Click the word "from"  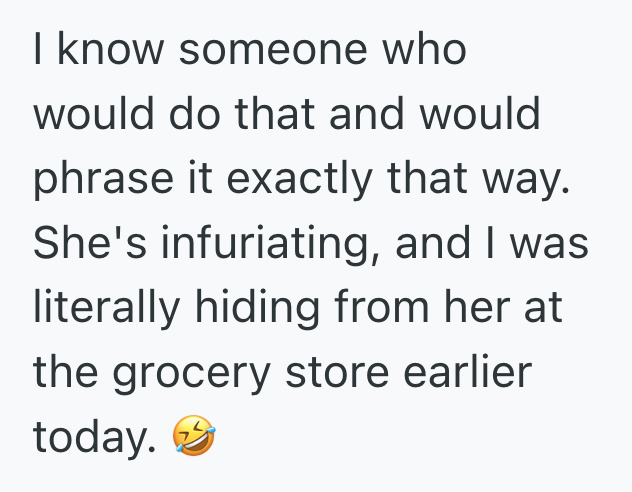[383, 307]
